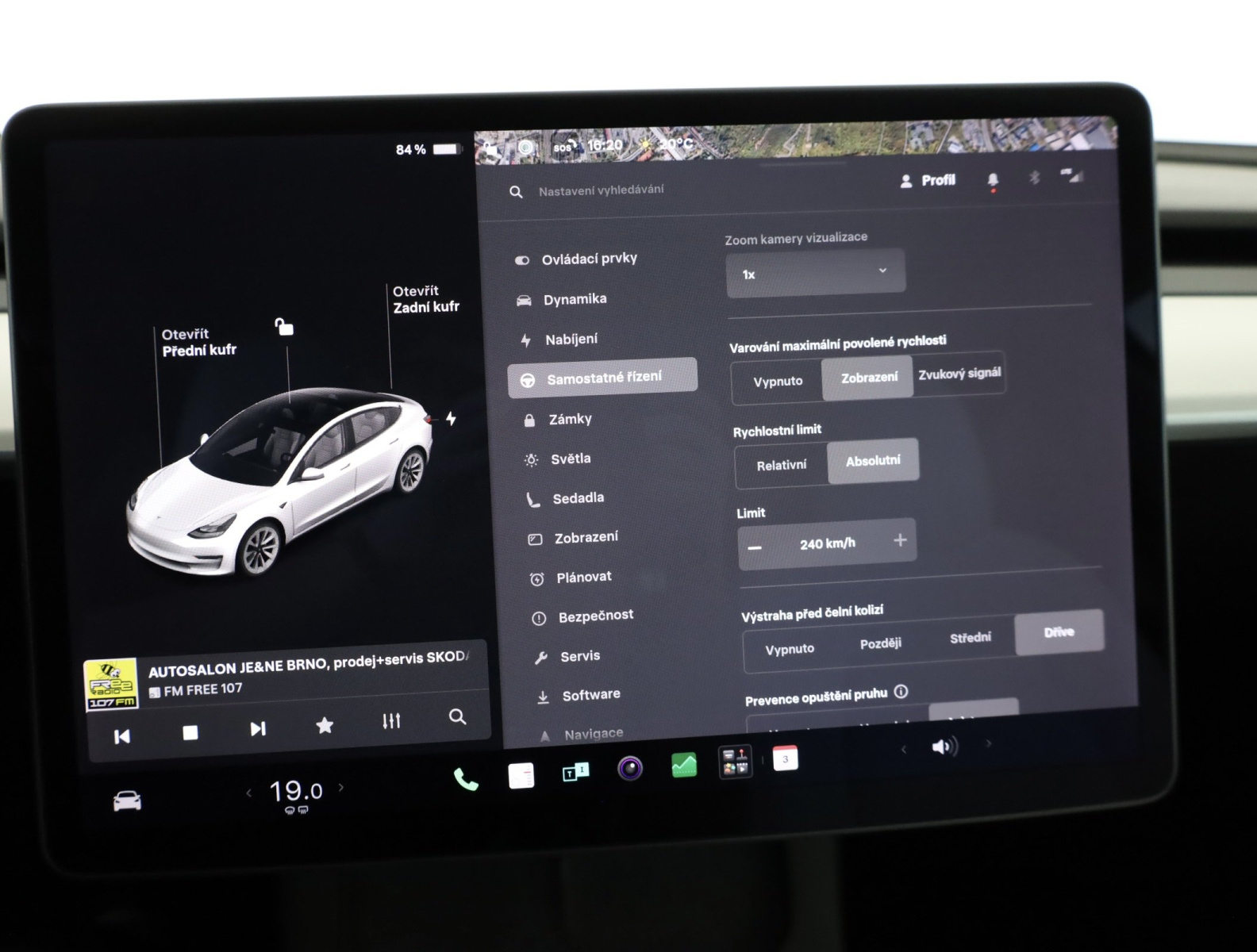Raise cabin temperature with right chevron

[342, 787]
